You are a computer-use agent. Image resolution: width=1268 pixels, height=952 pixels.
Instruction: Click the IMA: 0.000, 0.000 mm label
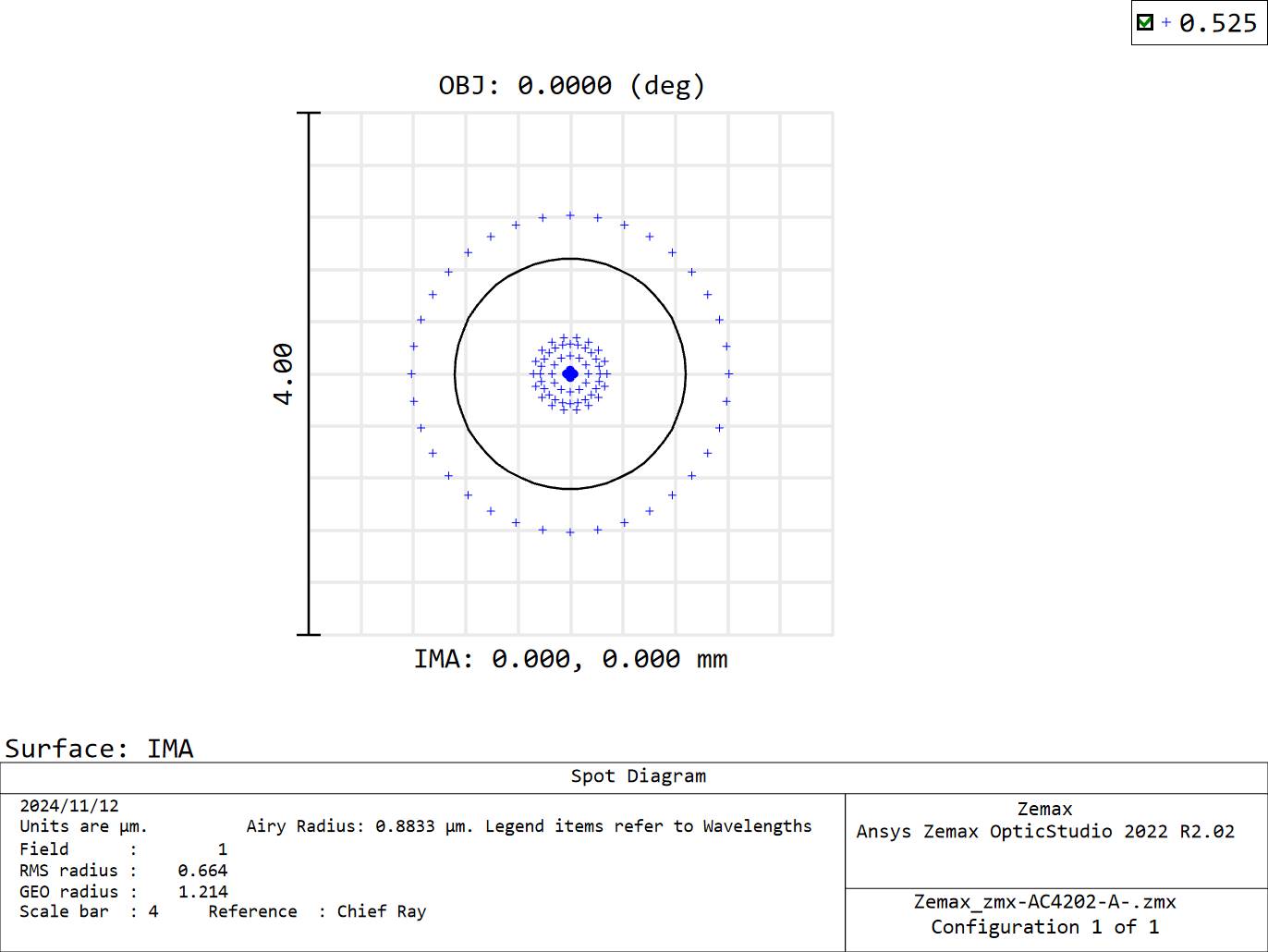click(x=570, y=659)
